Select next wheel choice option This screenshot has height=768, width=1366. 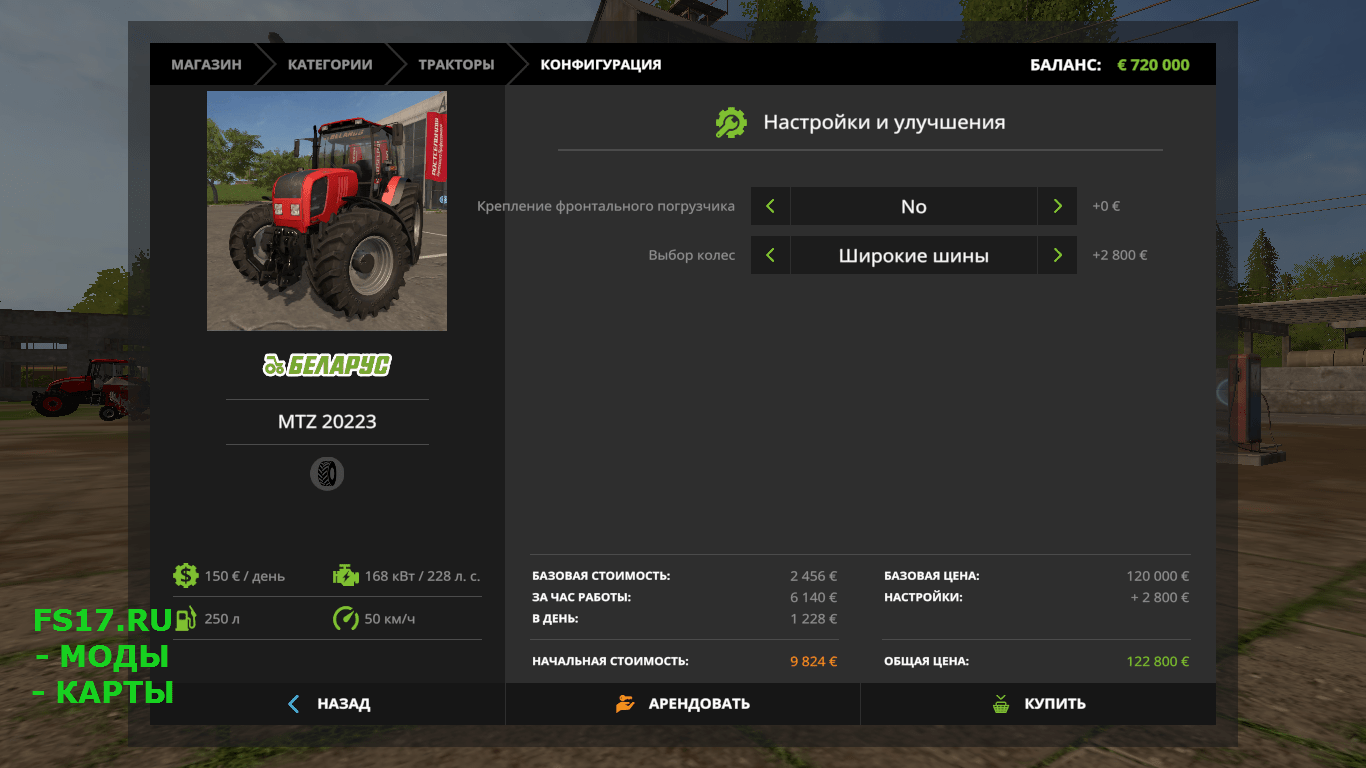(x=1057, y=255)
